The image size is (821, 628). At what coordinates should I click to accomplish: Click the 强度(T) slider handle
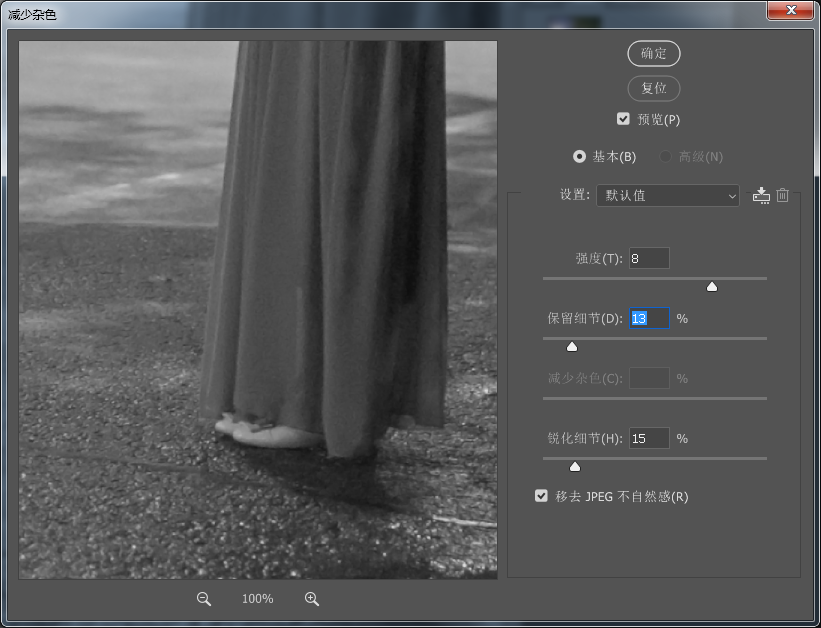pyautogui.click(x=712, y=286)
